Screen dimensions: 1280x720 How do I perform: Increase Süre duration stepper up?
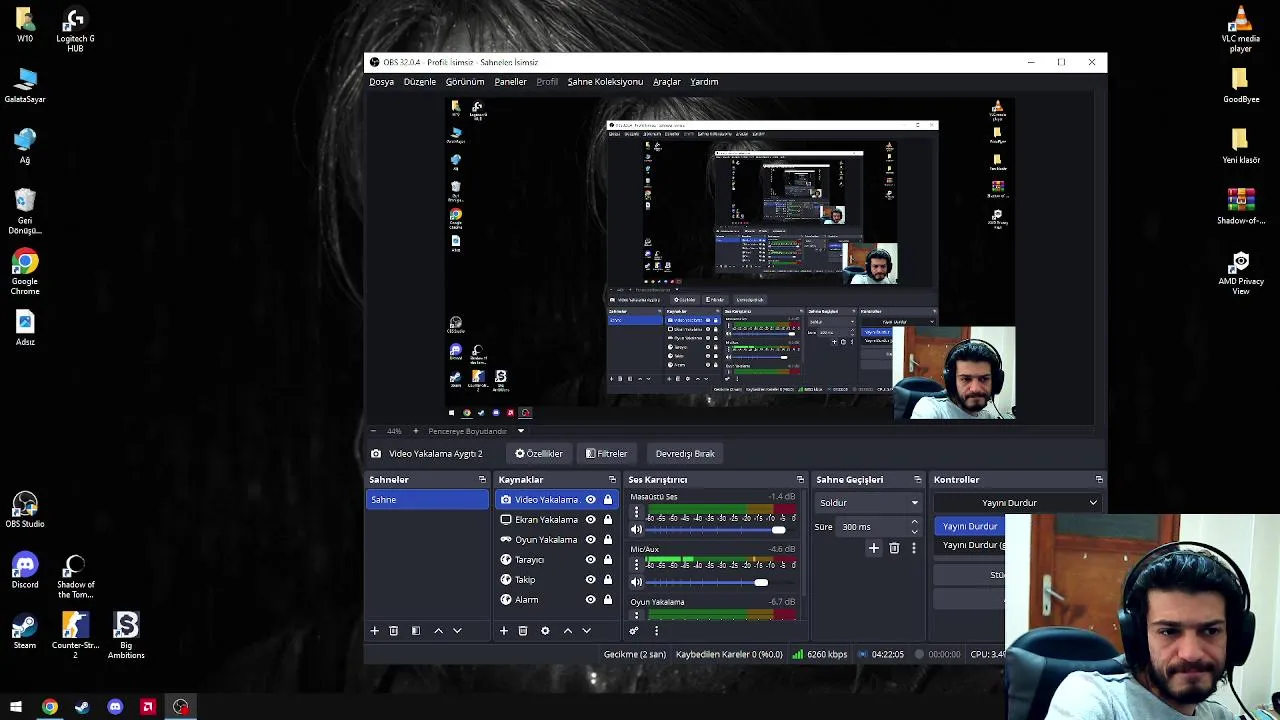914,523
